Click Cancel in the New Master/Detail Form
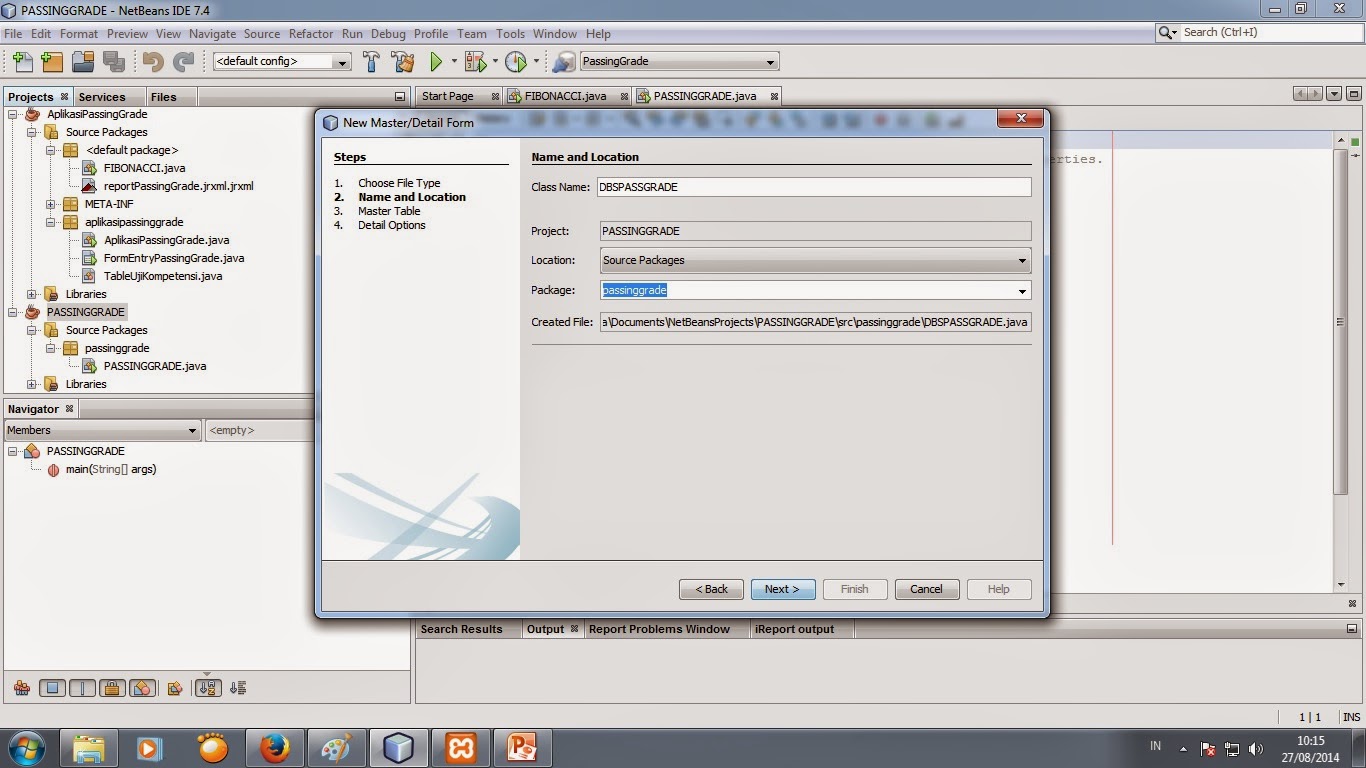This screenshot has height=768, width=1366. point(927,589)
